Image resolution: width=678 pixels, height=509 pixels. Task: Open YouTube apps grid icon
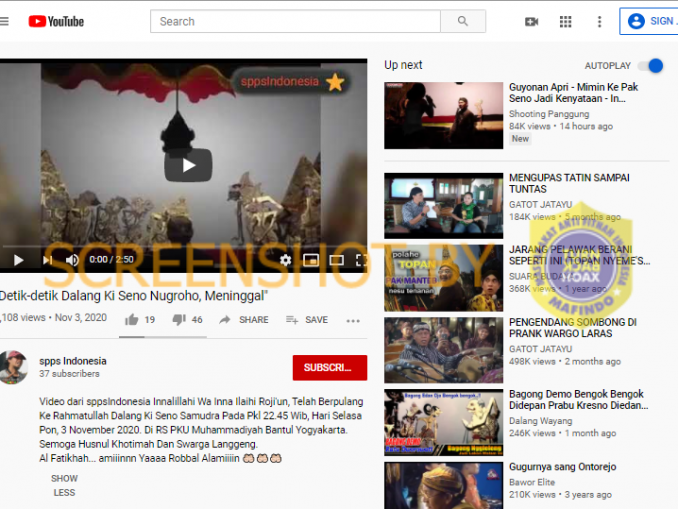566,21
